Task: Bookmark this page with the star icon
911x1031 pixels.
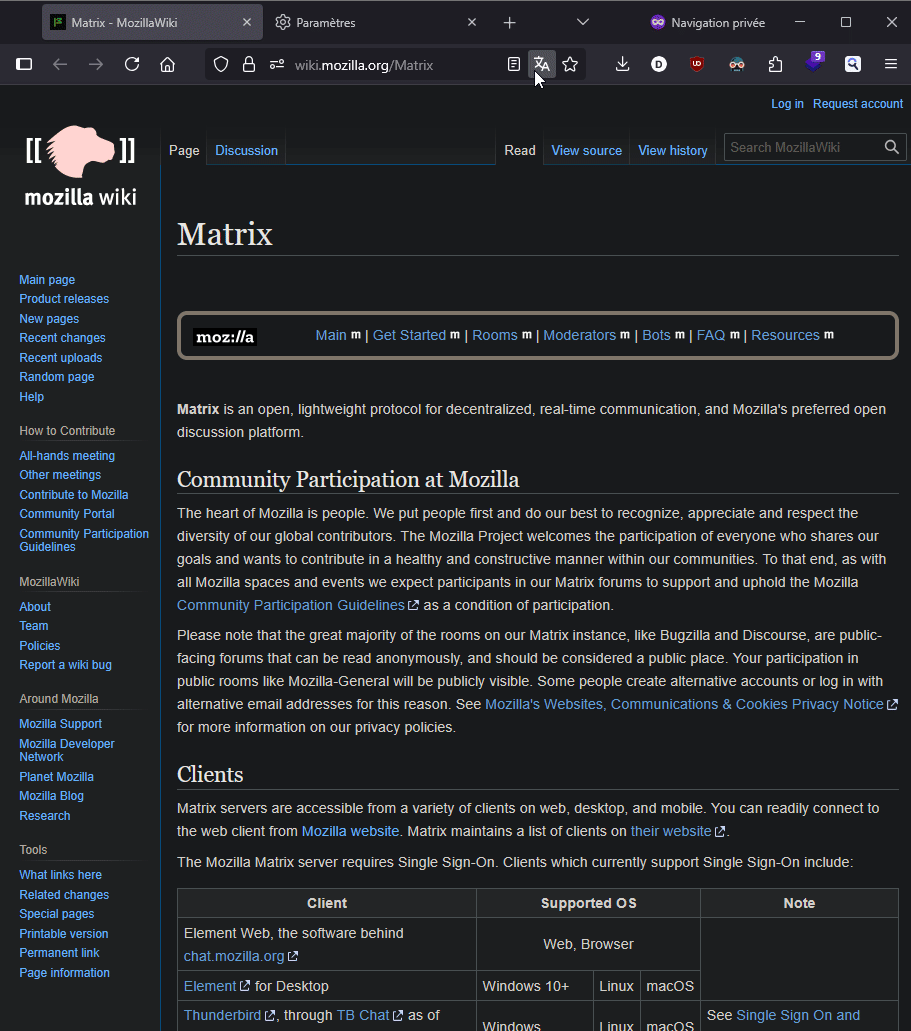Action: pos(570,65)
